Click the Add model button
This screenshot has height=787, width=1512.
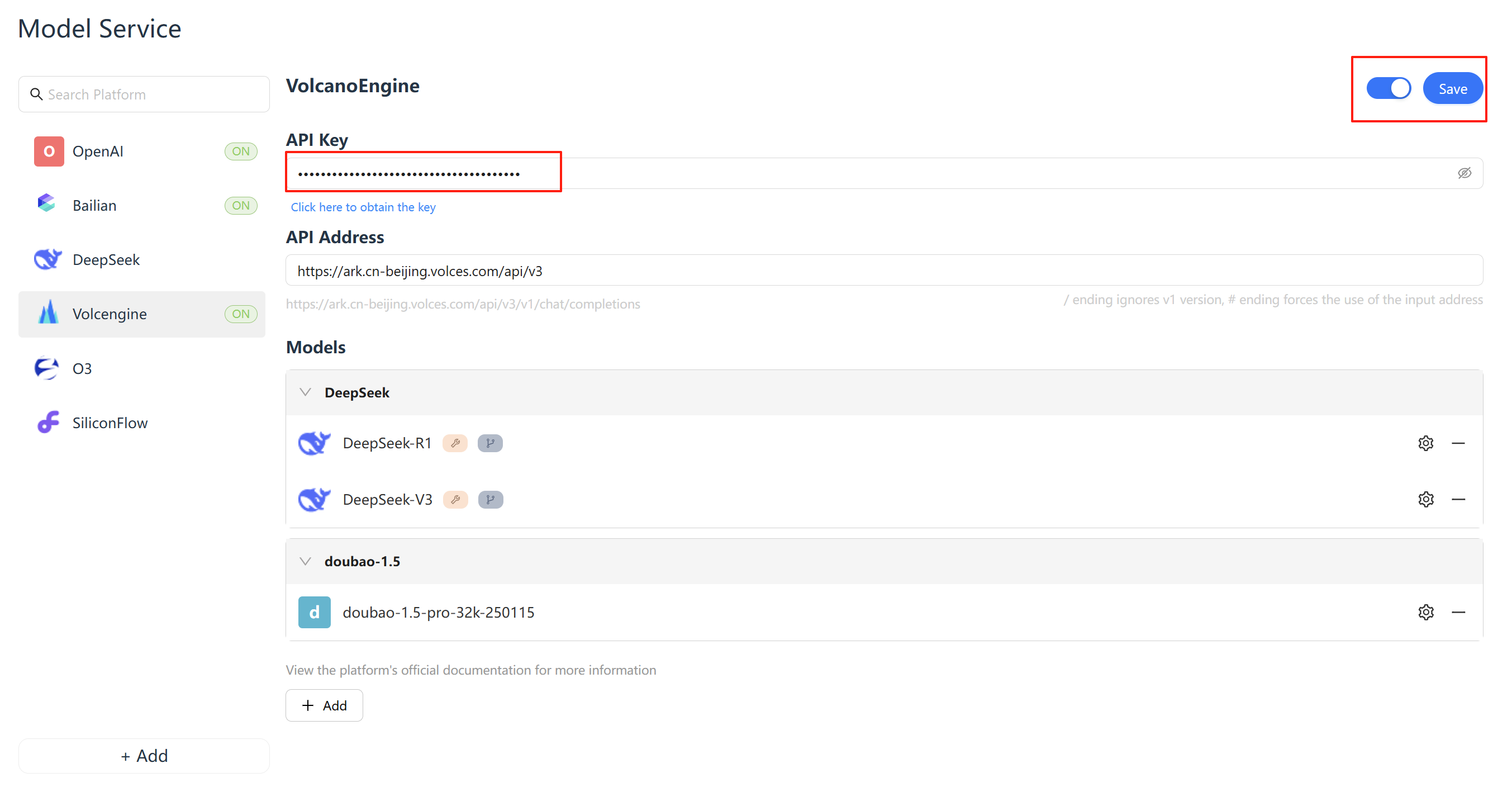(x=324, y=705)
